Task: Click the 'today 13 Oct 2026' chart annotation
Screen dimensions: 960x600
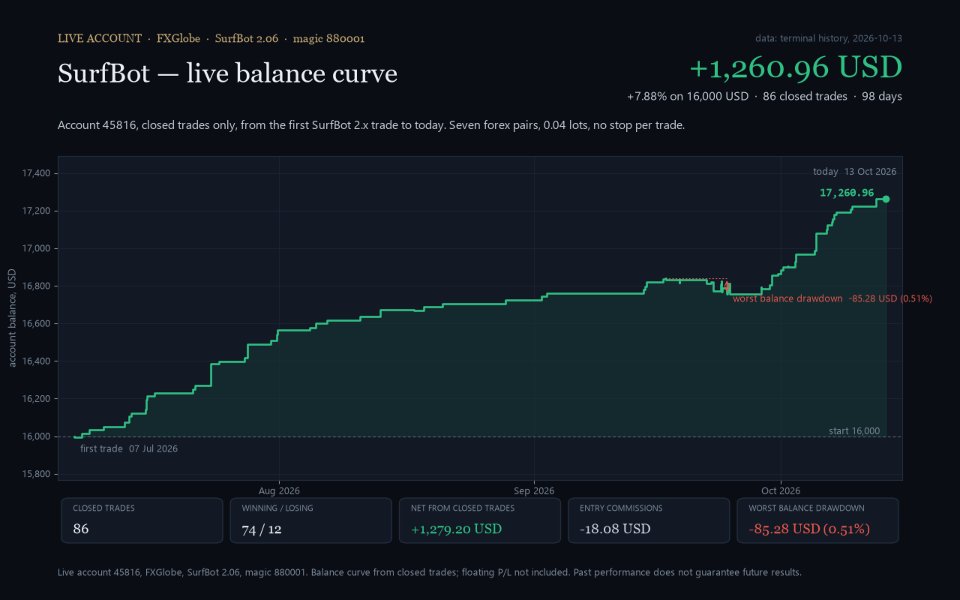Action: click(x=855, y=171)
